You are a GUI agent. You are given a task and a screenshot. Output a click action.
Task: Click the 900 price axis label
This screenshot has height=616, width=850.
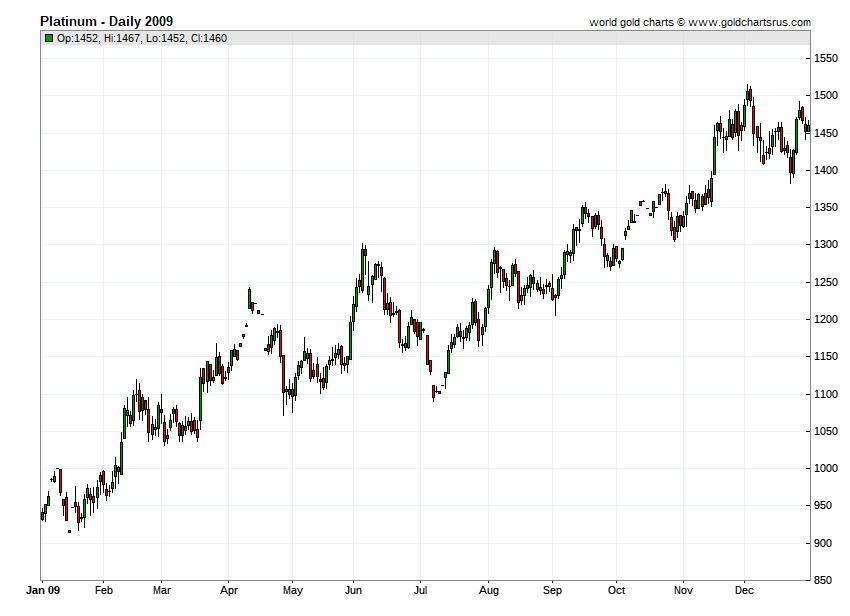[x=823, y=543]
